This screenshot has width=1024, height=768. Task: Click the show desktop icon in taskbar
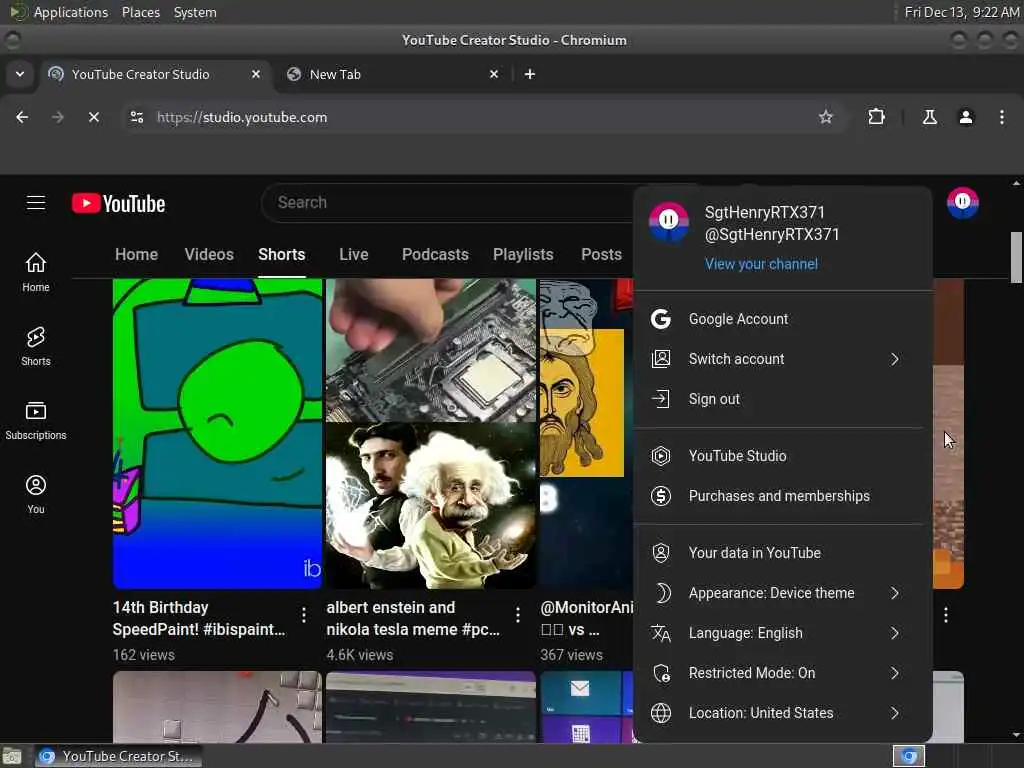[12, 756]
